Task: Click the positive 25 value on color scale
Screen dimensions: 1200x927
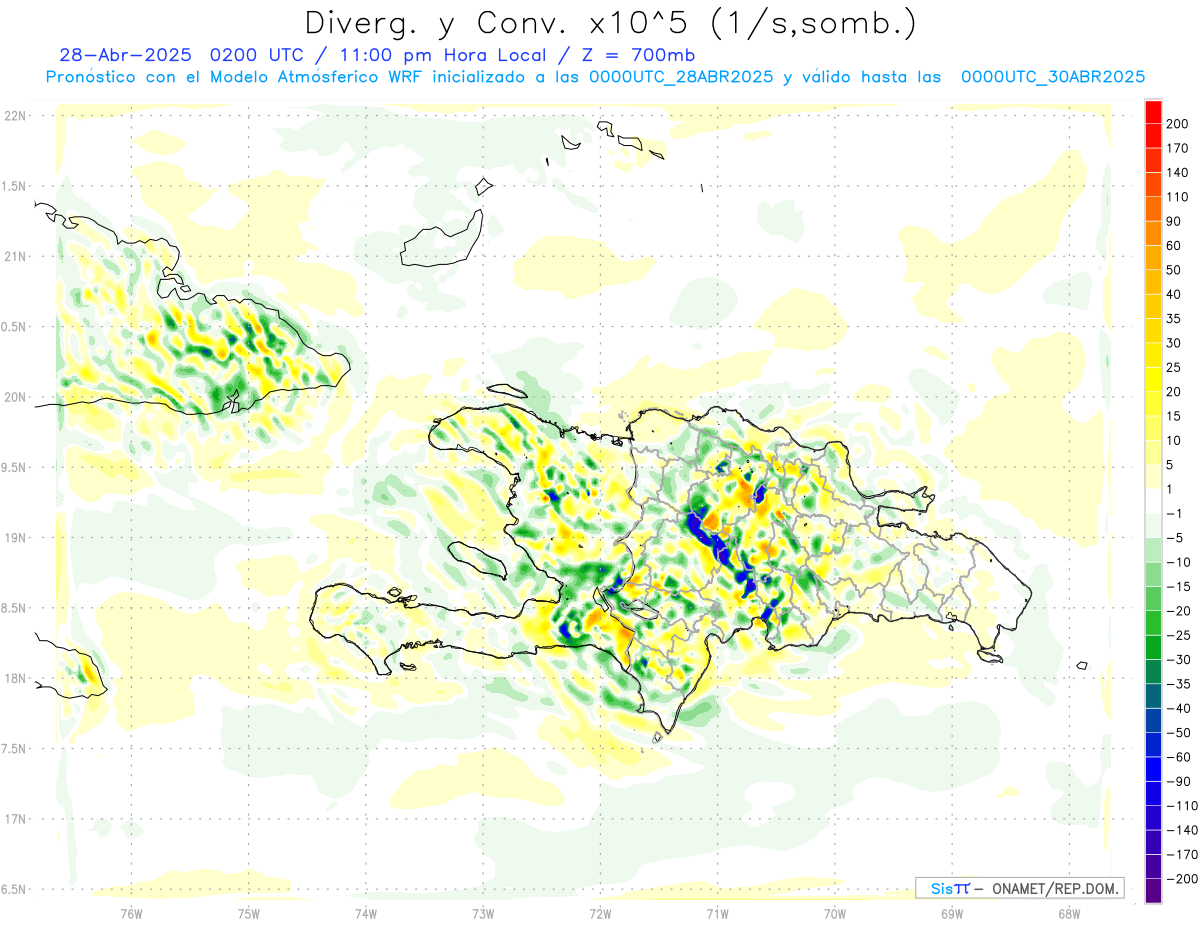Action: (1175, 367)
